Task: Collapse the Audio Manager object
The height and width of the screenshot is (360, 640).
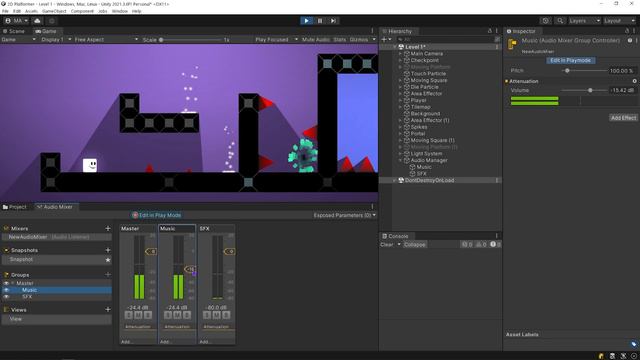Action: [400, 160]
